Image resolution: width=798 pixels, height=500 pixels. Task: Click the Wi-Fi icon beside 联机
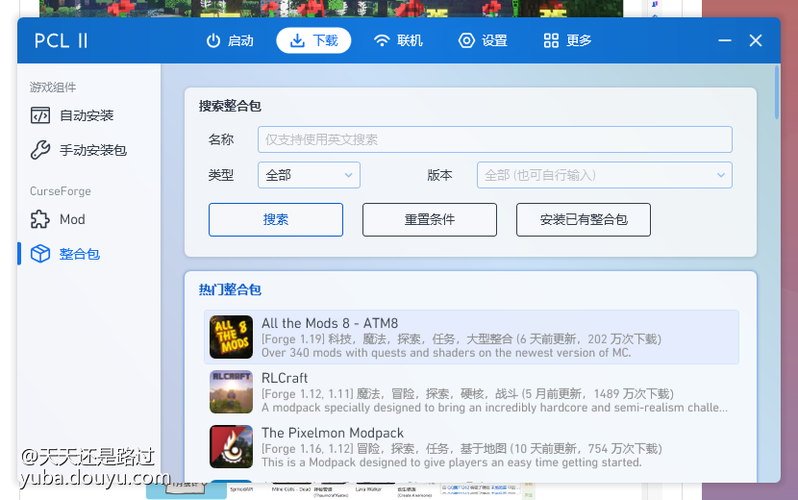coord(382,41)
